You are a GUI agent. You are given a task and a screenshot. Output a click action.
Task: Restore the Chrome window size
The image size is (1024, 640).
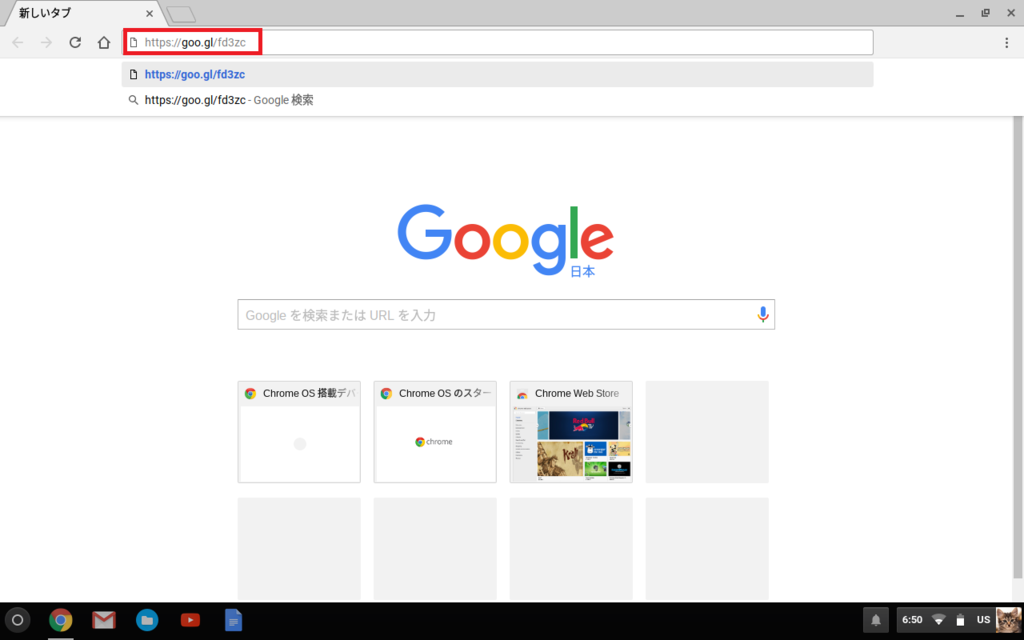tap(985, 13)
